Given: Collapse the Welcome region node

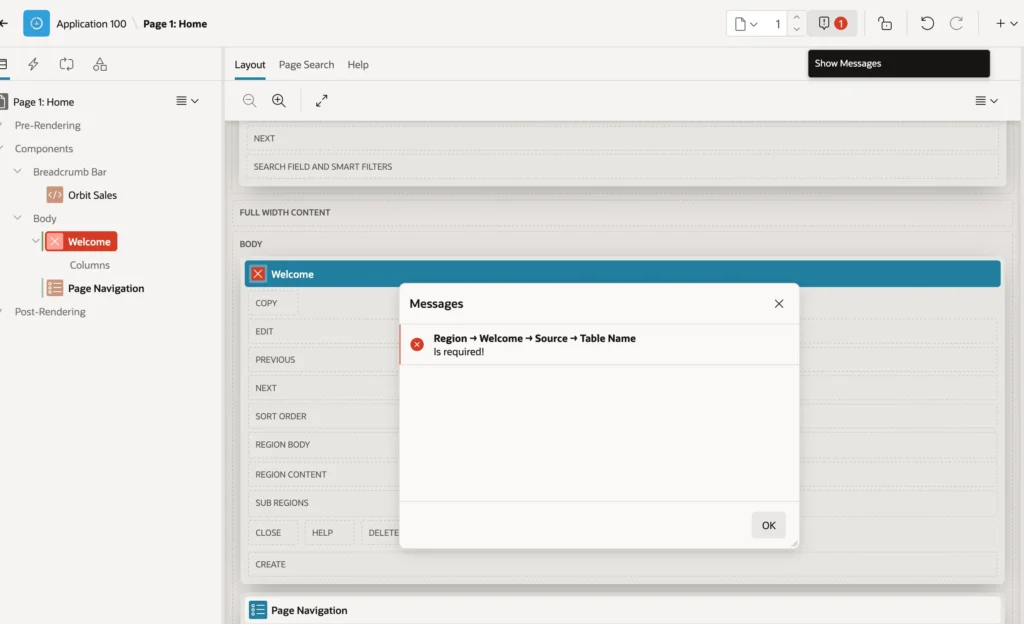Looking at the screenshot, I should [x=35, y=241].
